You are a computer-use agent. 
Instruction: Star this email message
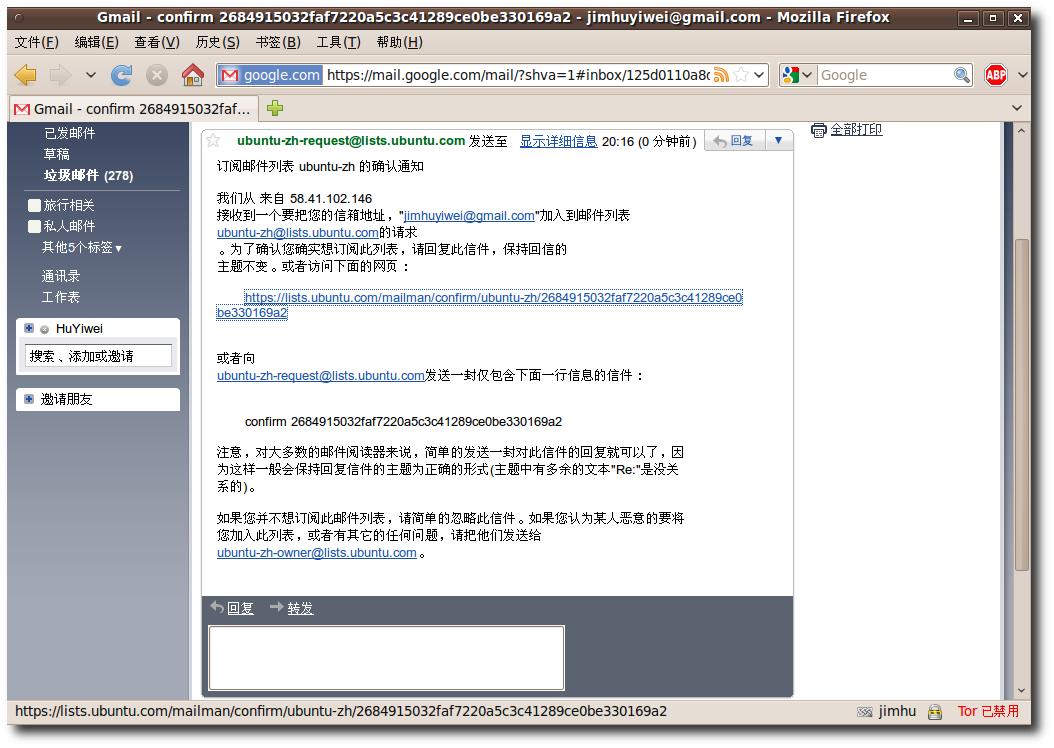tap(213, 140)
